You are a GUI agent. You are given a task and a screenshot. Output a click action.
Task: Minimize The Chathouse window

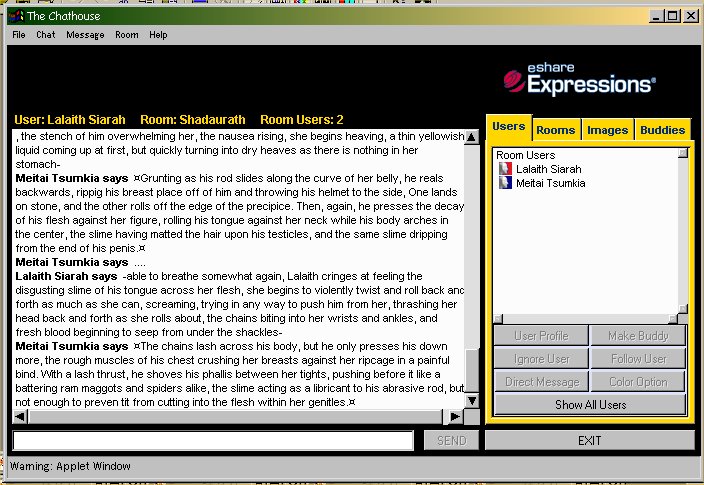657,16
